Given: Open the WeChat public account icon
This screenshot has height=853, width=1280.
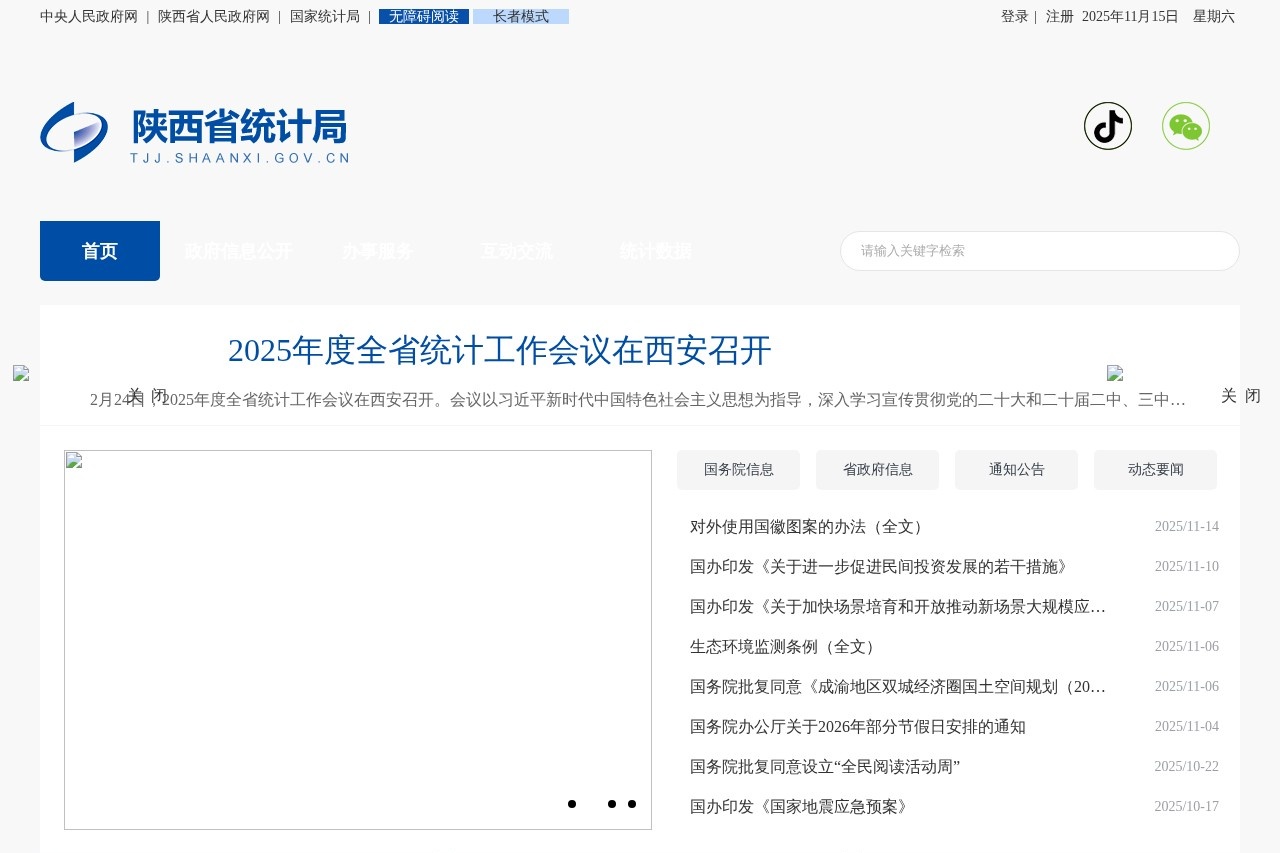Looking at the screenshot, I should [1186, 126].
